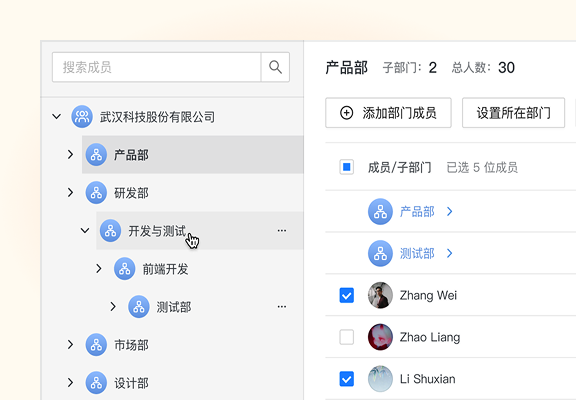Image resolution: width=576 pixels, height=400 pixels.
Task: Click 已选 5 位成员 text
Action: 482,167
